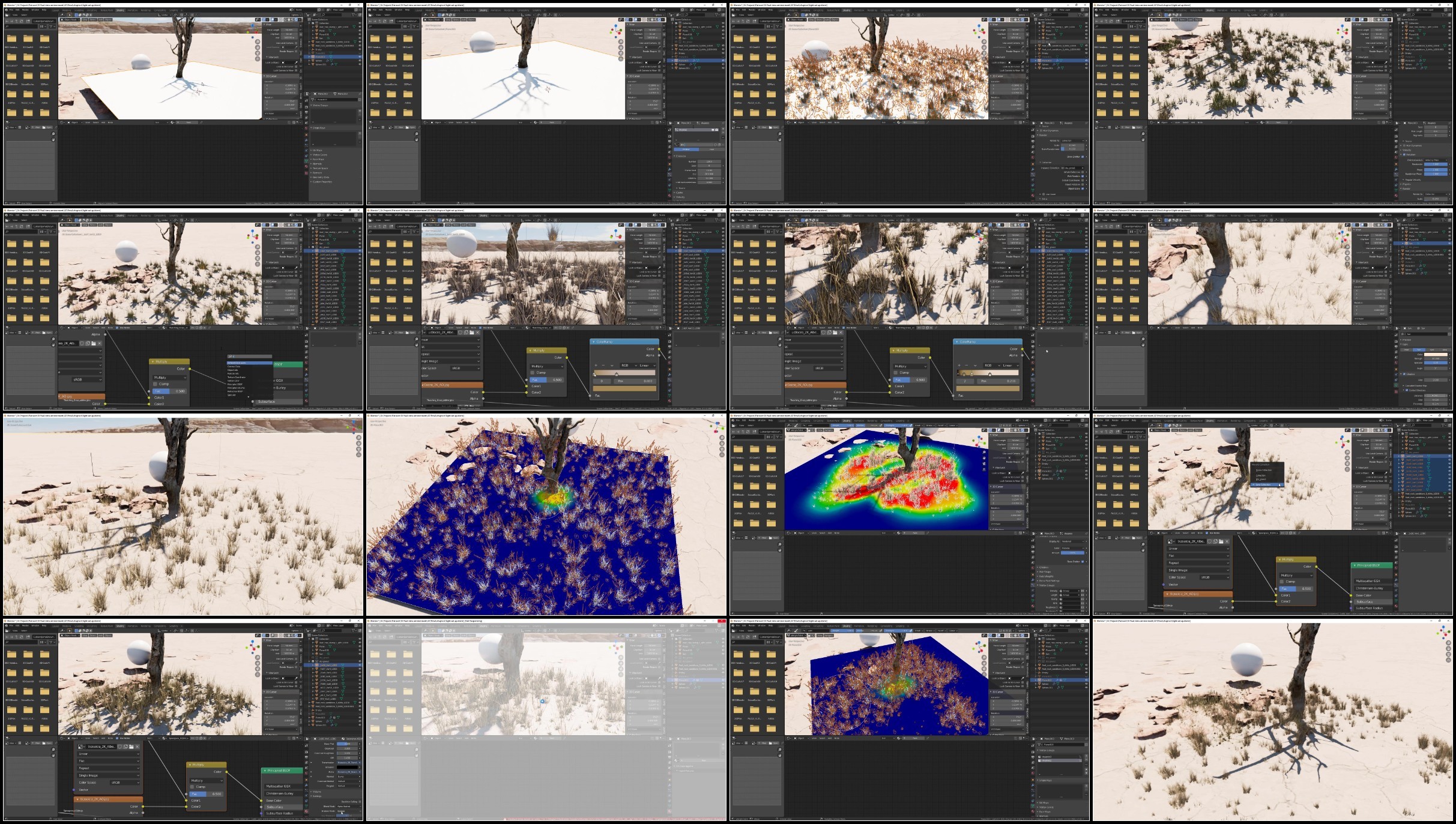The height and width of the screenshot is (824, 1456).
Task: Unlink image X icon above ColorRamp showing Pos 0.033
Action: tap(477, 332)
